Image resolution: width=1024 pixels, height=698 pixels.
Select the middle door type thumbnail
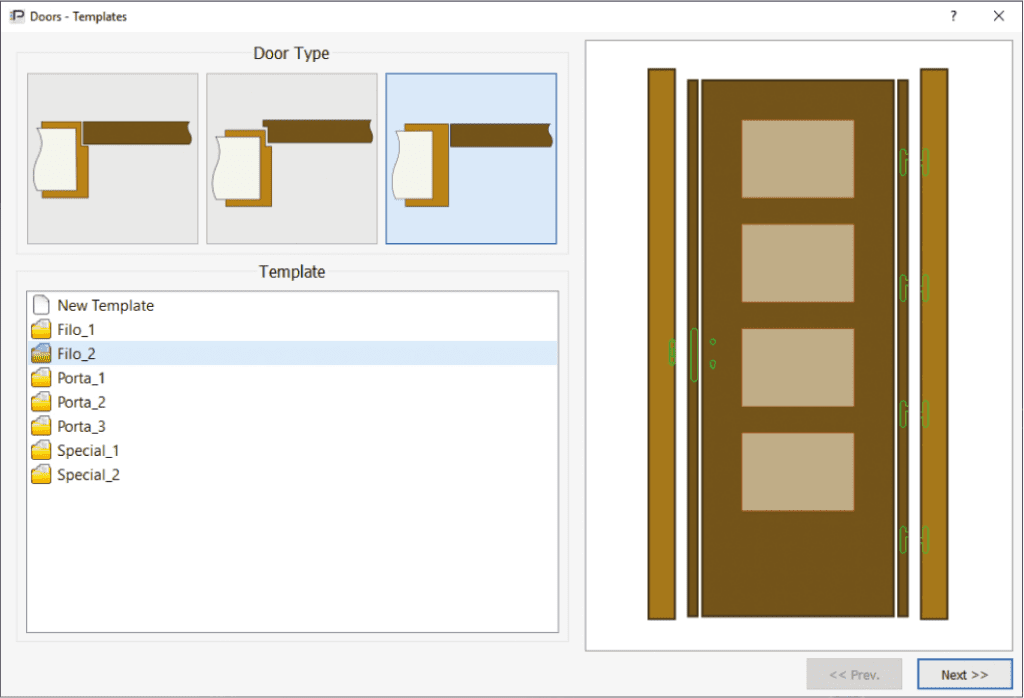coord(292,159)
